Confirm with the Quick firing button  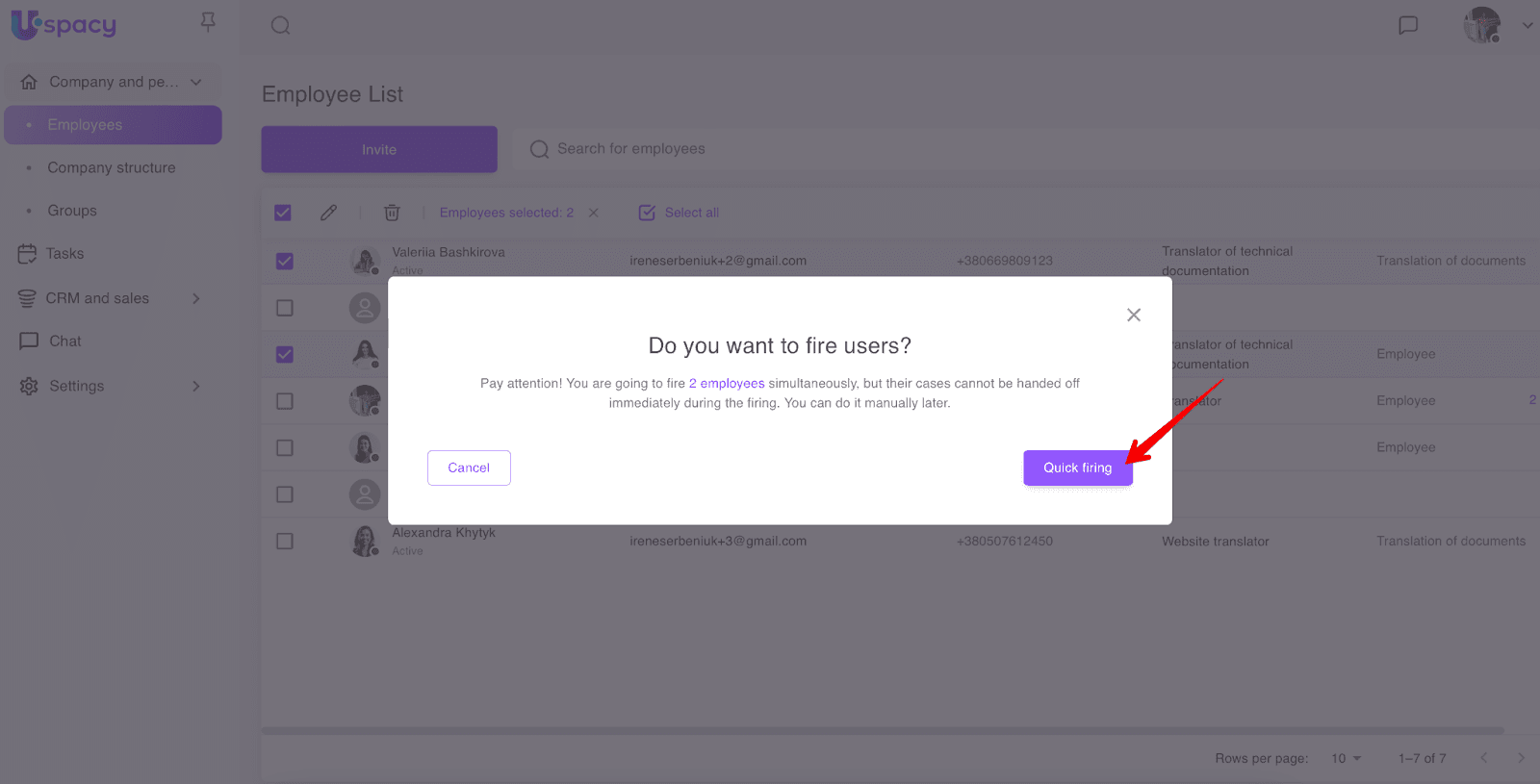[1077, 468]
